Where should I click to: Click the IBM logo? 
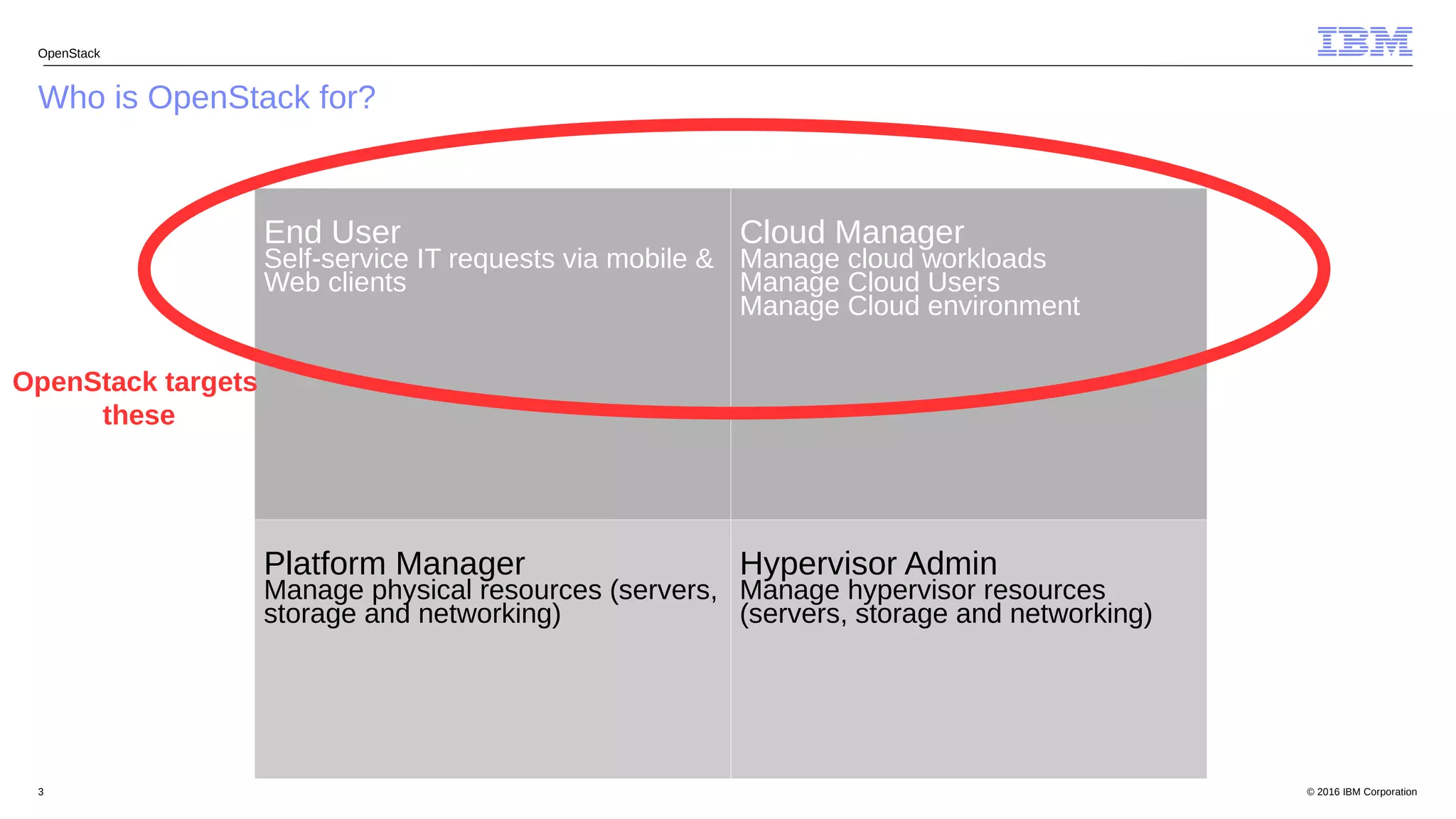pyautogui.click(x=1364, y=41)
